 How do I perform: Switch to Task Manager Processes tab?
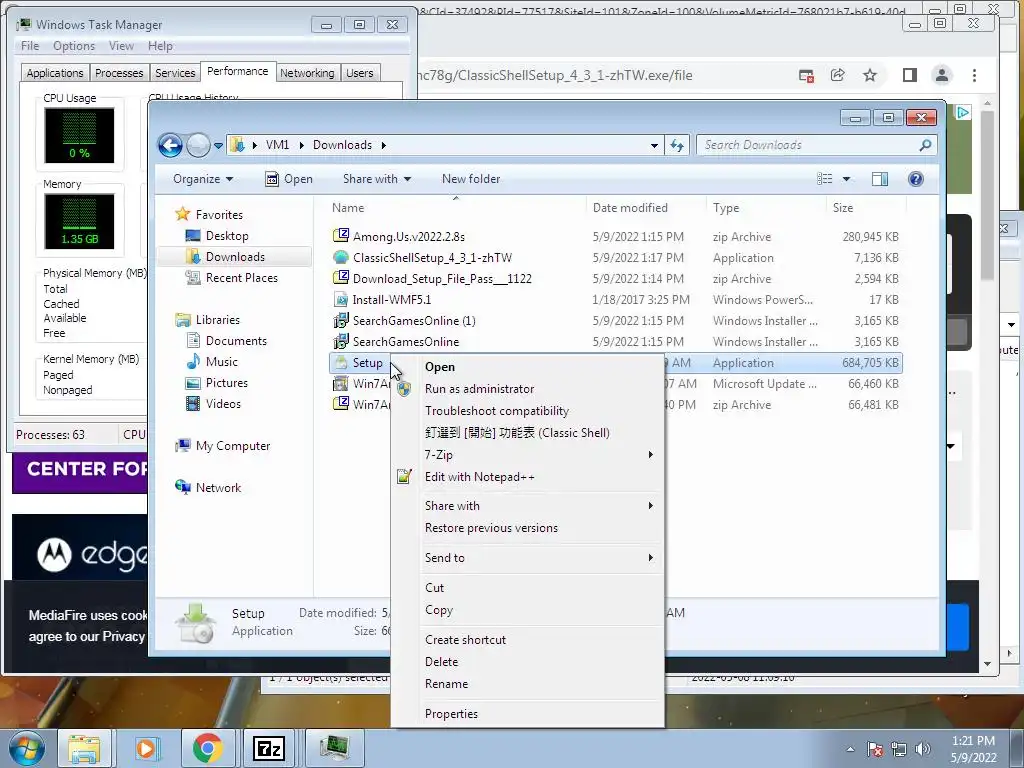(x=119, y=73)
